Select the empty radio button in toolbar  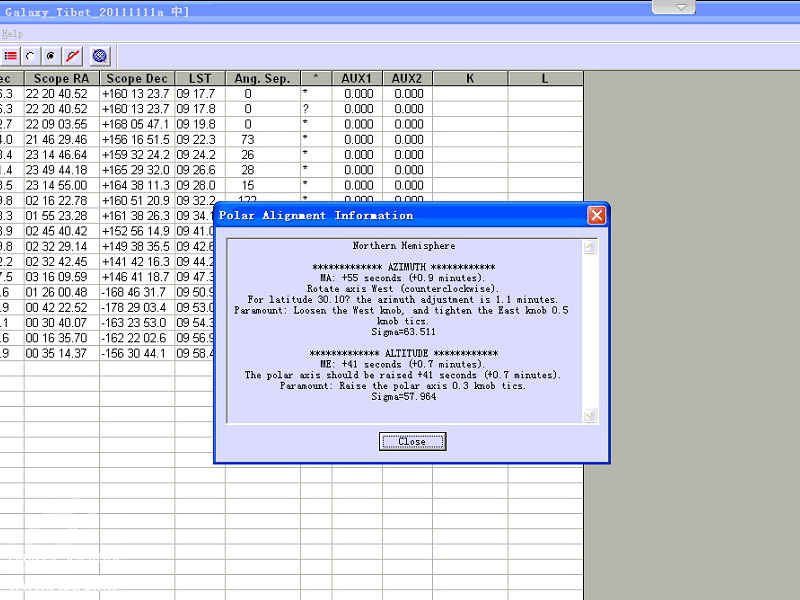pos(31,56)
